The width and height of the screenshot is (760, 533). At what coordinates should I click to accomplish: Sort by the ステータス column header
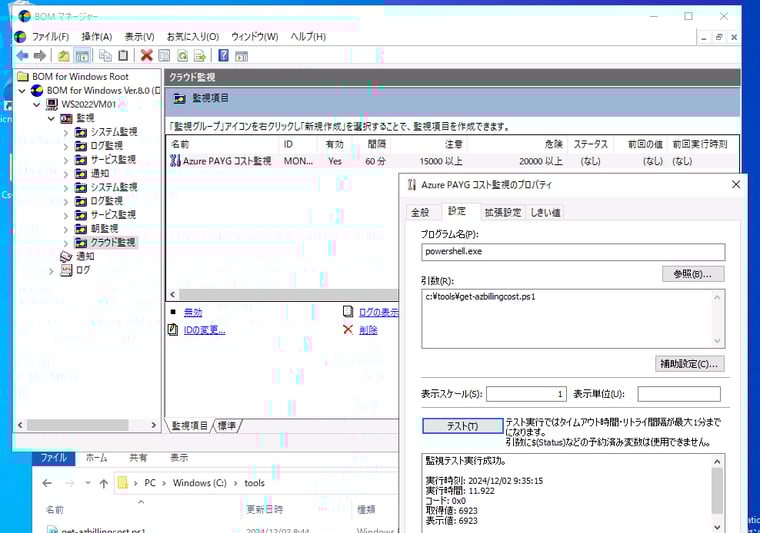click(x=590, y=144)
